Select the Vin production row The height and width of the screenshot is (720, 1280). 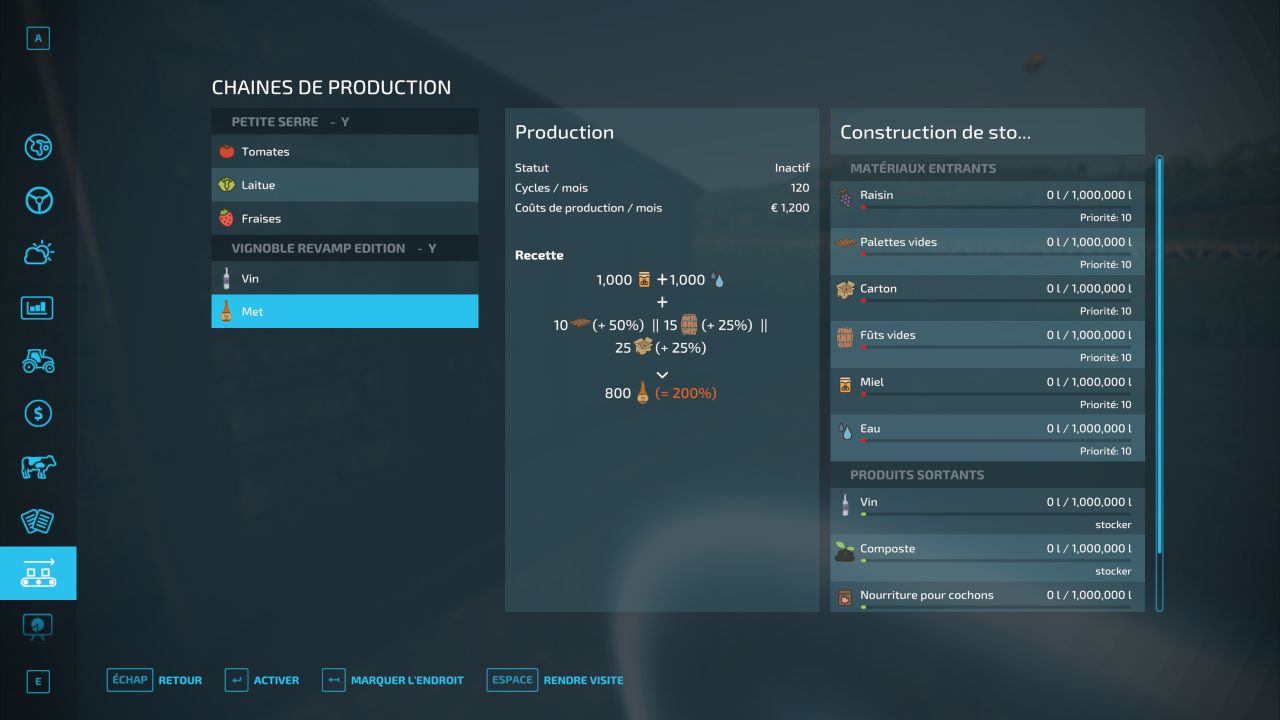pos(345,278)
